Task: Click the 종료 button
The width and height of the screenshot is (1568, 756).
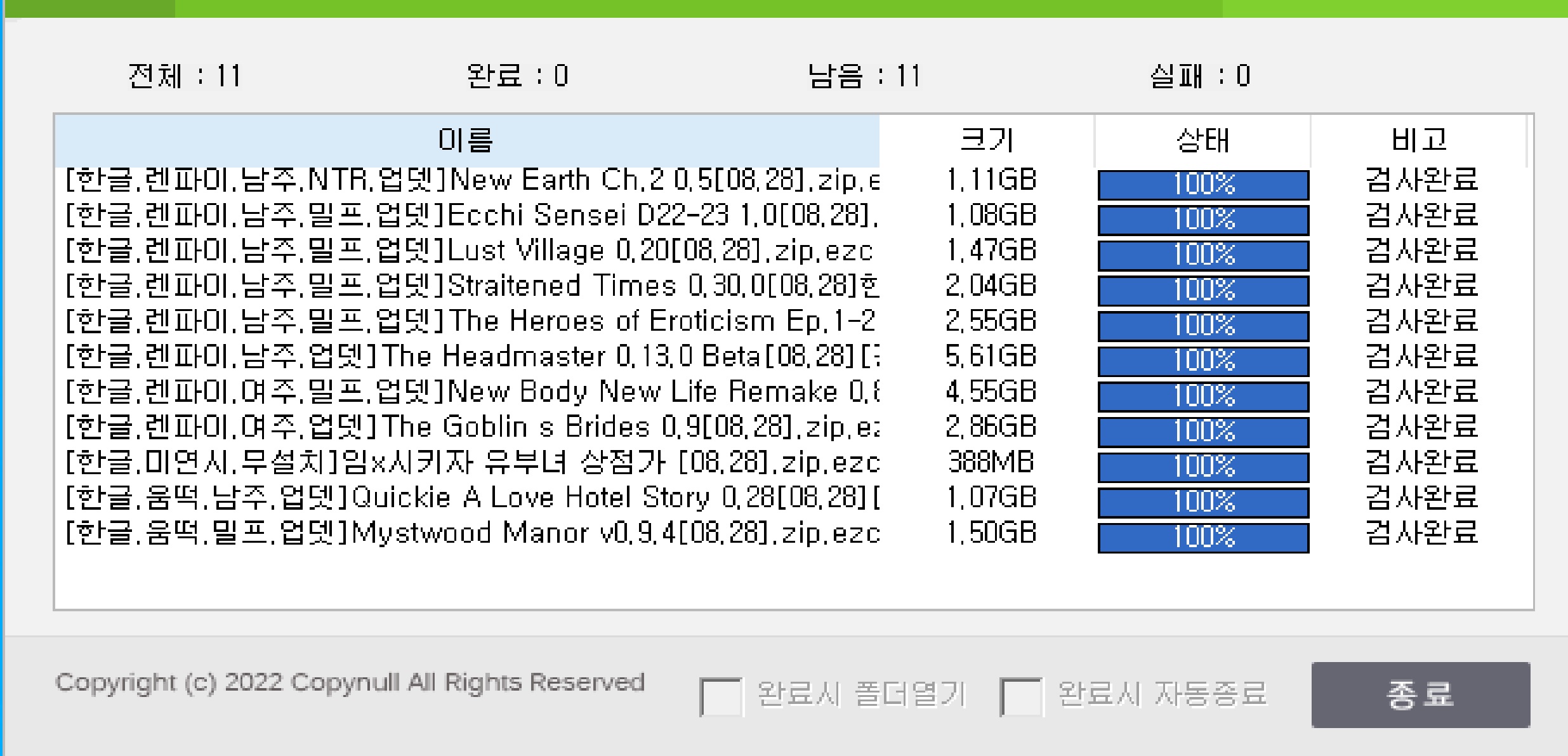Action: coord(1420,694)
